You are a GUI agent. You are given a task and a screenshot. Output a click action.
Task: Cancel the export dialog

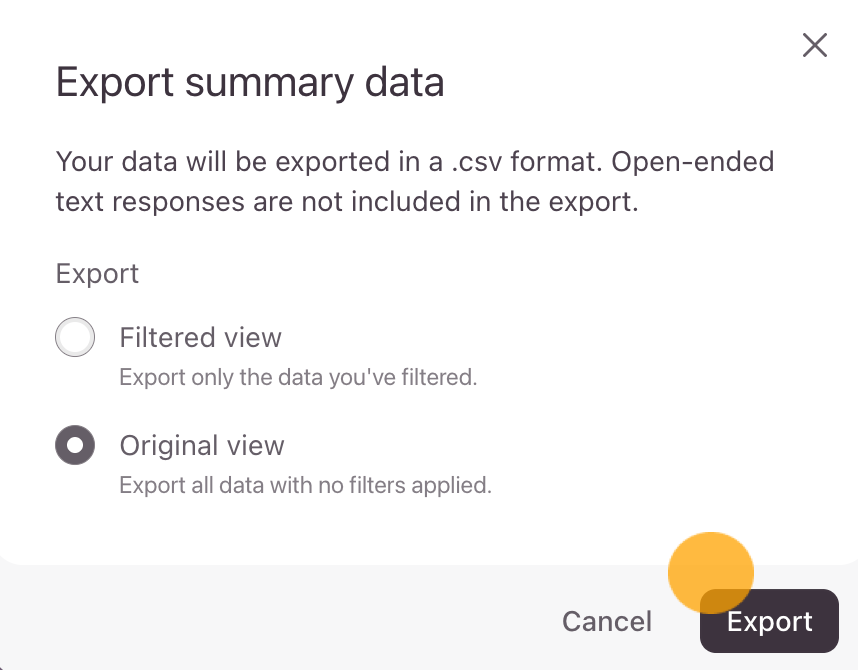(x=607, y=621)
